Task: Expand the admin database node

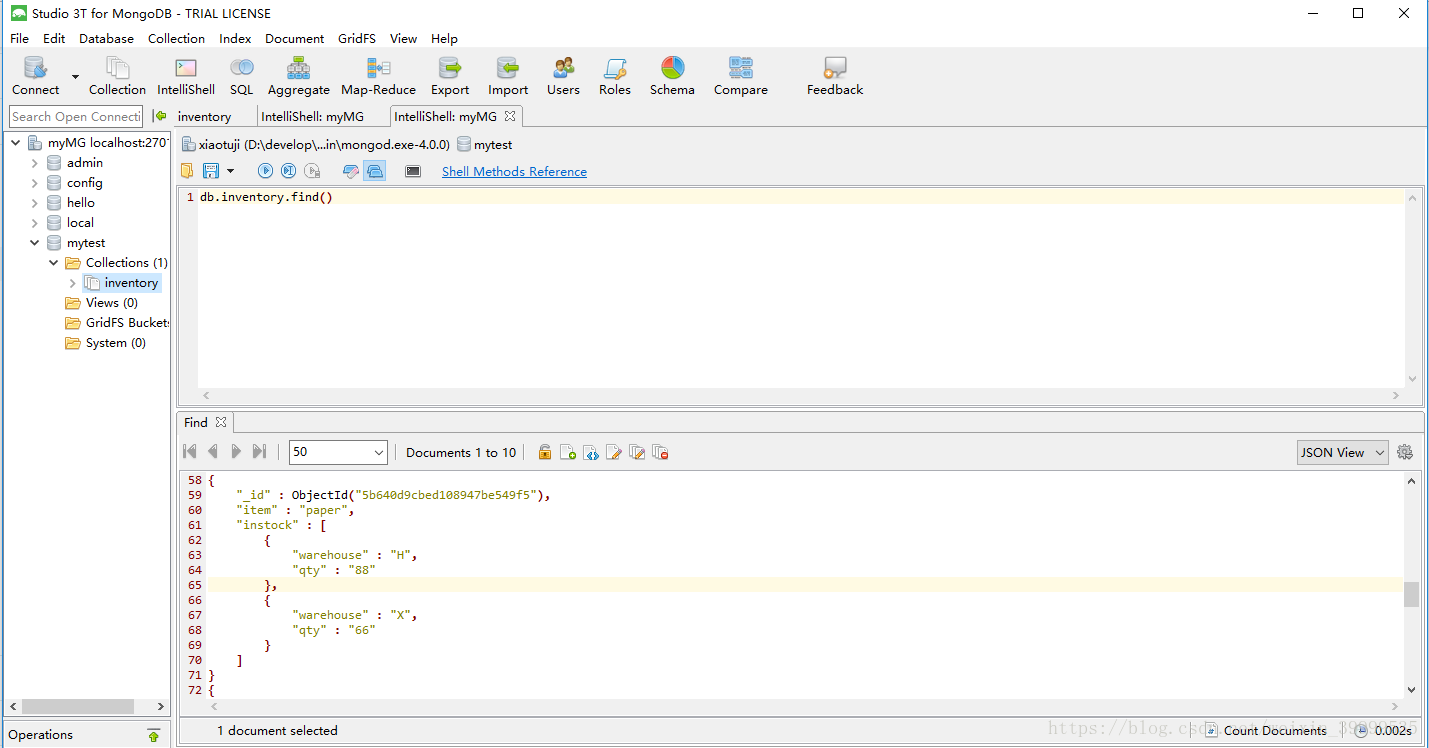Action: pyautogui.click(x=35, y=163)
